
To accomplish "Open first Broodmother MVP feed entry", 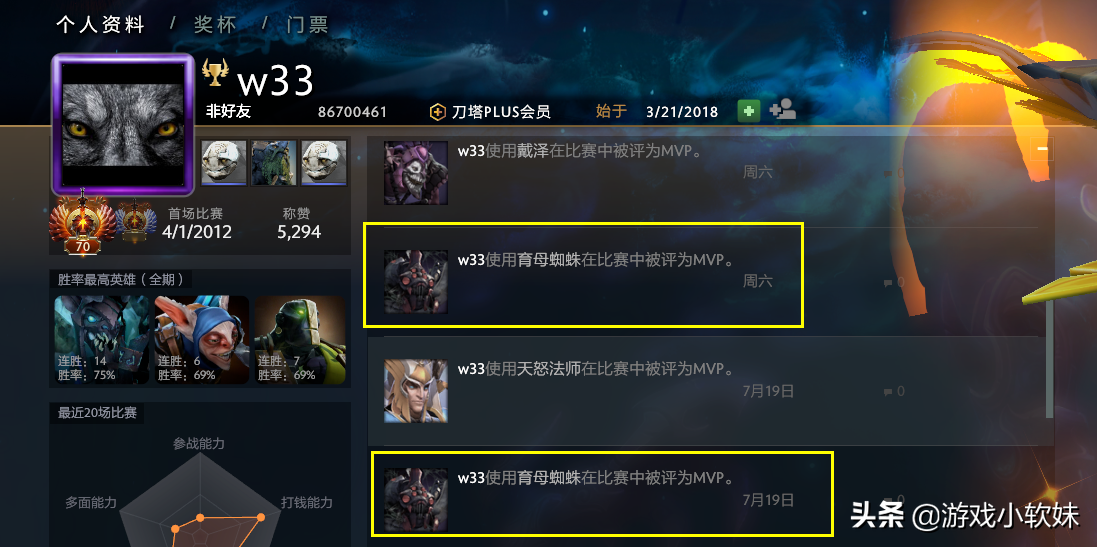I will click(x=583, y=275).
